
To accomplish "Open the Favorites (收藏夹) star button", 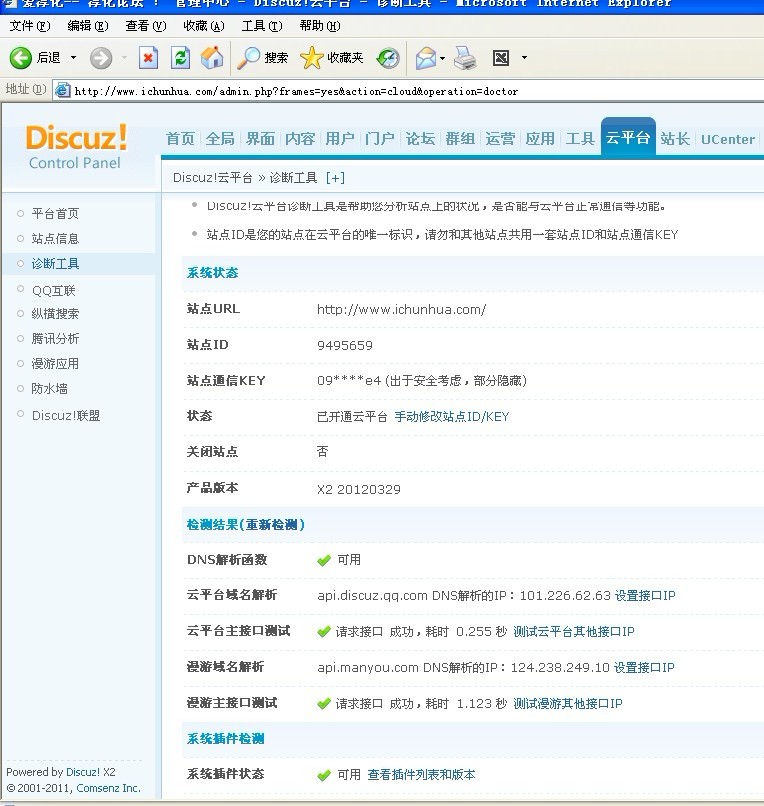I will point(332,58).
